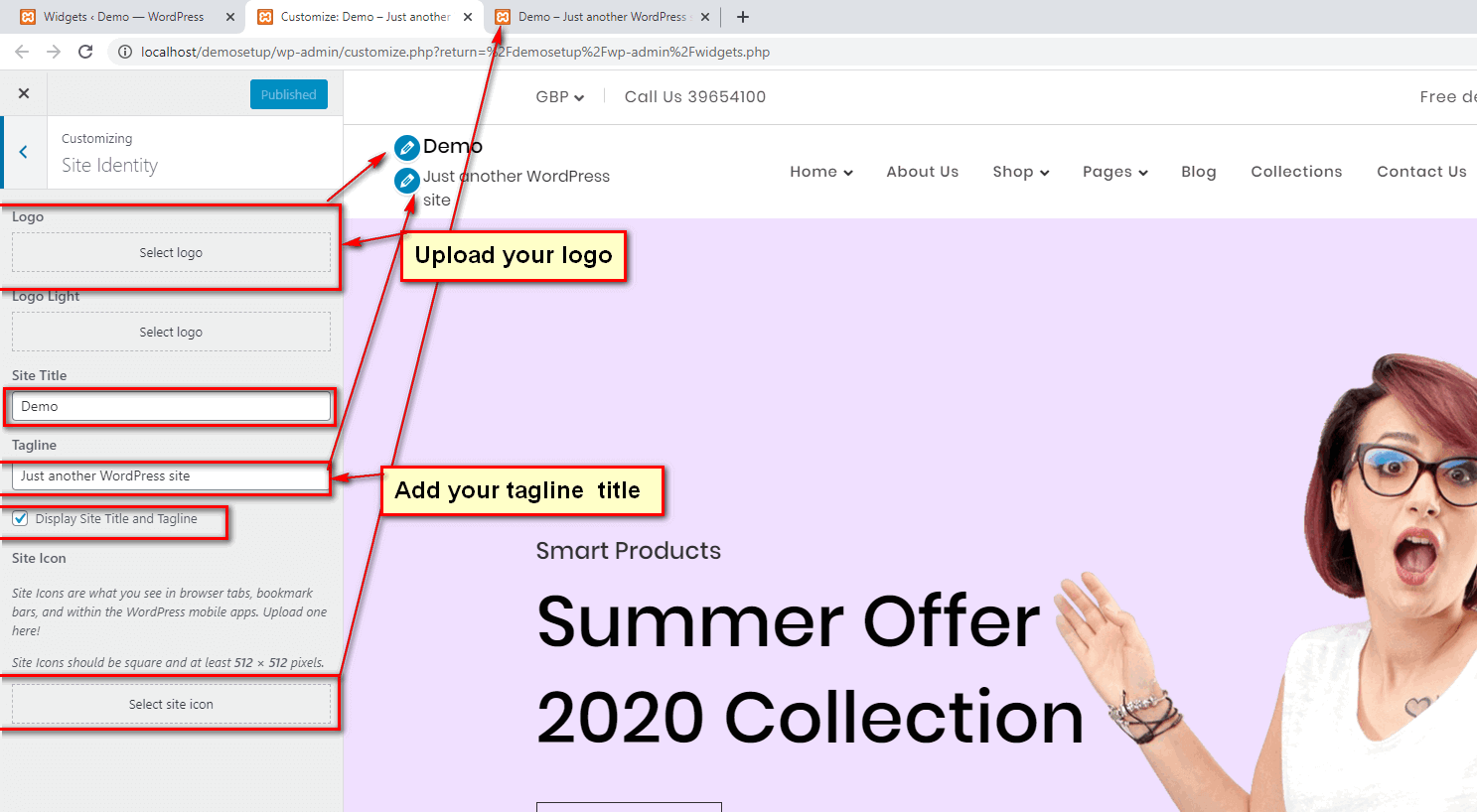Switch to the Widgets ‹ Demo browser tab
This screenshot has height=812, width=1477.
coord(124,17)
